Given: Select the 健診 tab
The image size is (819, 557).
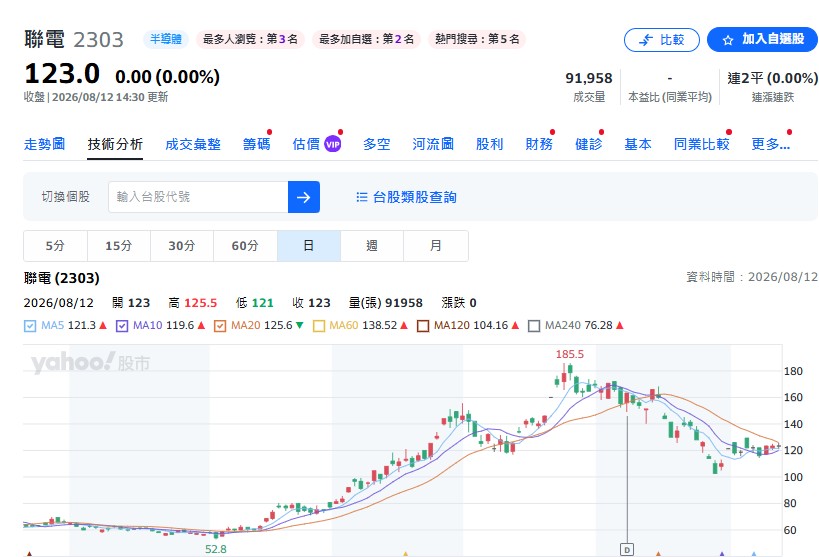Looking at the screenshot, I should [589, 144].
